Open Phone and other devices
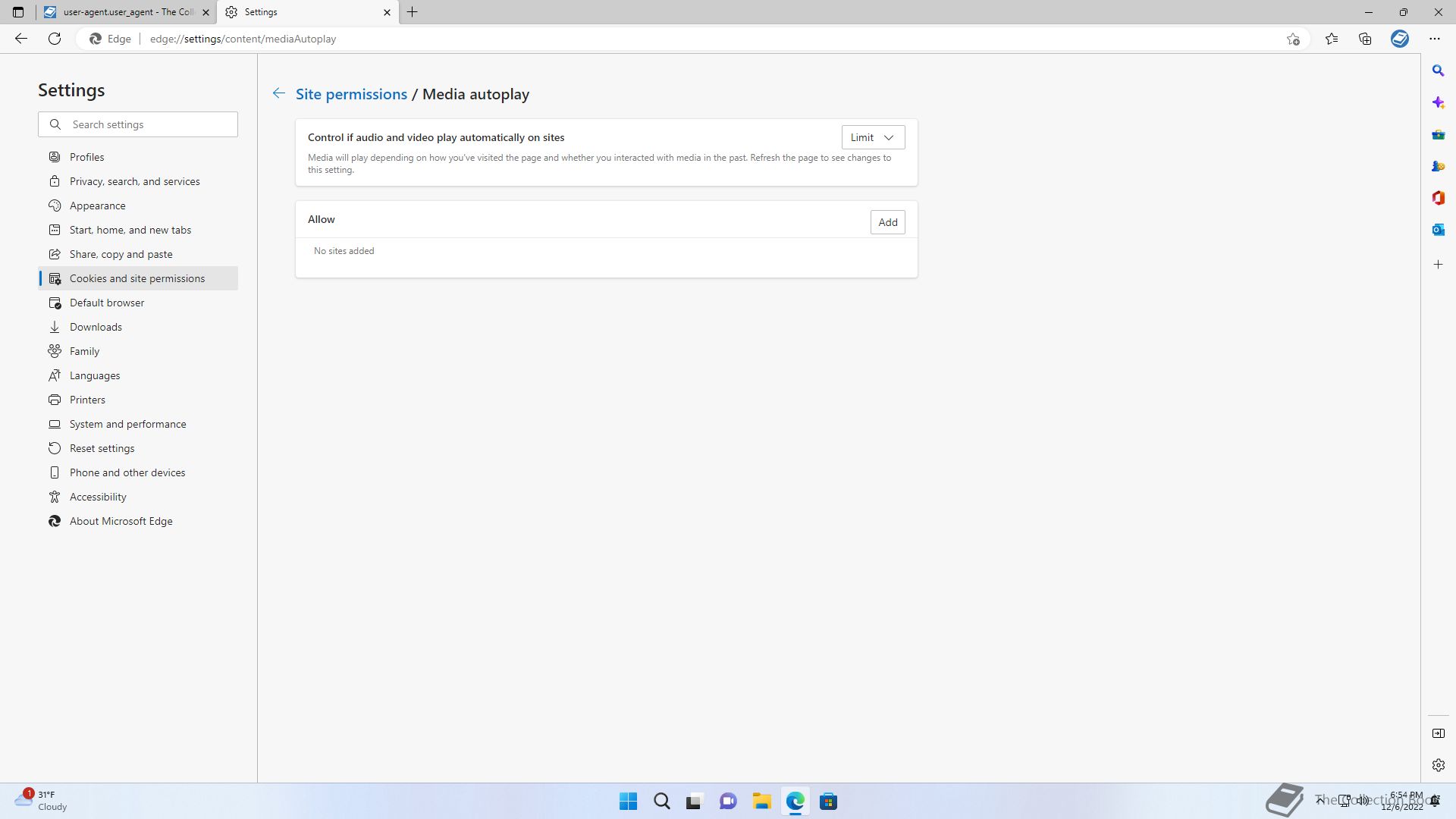Screen dimensions: 1456x819 (x=138, y=472)
